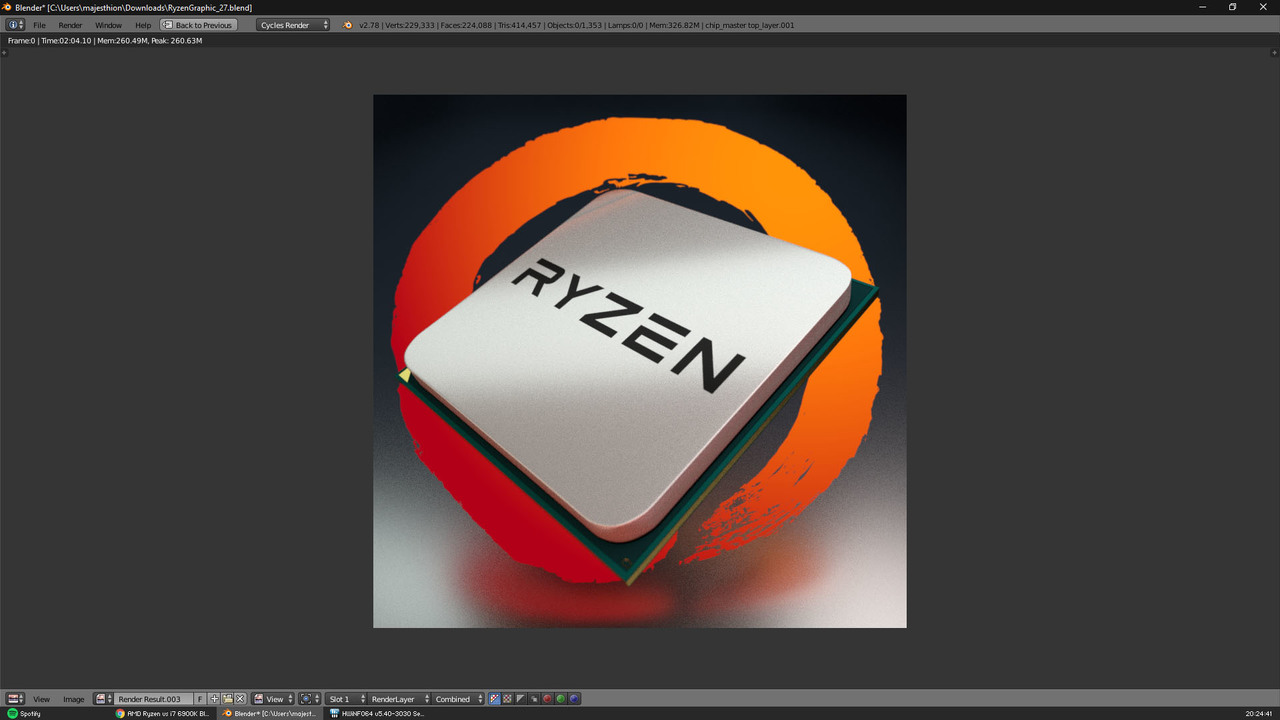Toggle Green channel display

pos(560,699)
